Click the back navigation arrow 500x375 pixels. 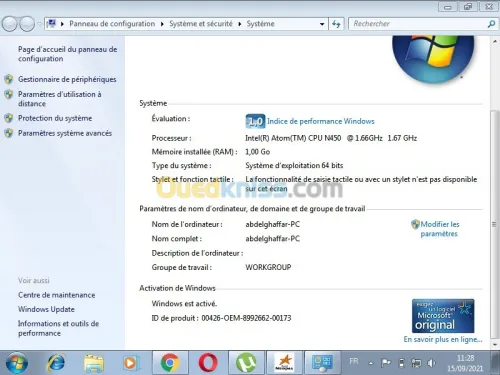click(x=10, y=24)
